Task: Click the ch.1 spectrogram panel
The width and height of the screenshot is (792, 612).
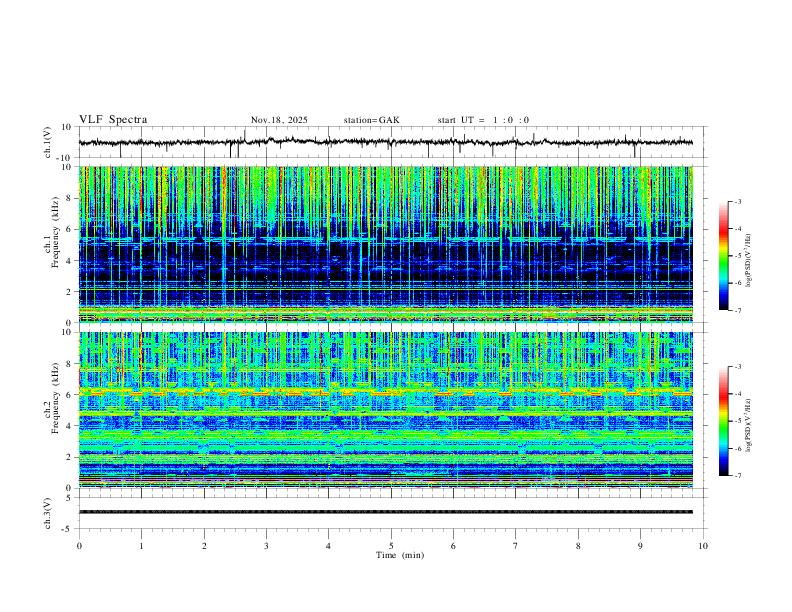Action: point(386,244)
